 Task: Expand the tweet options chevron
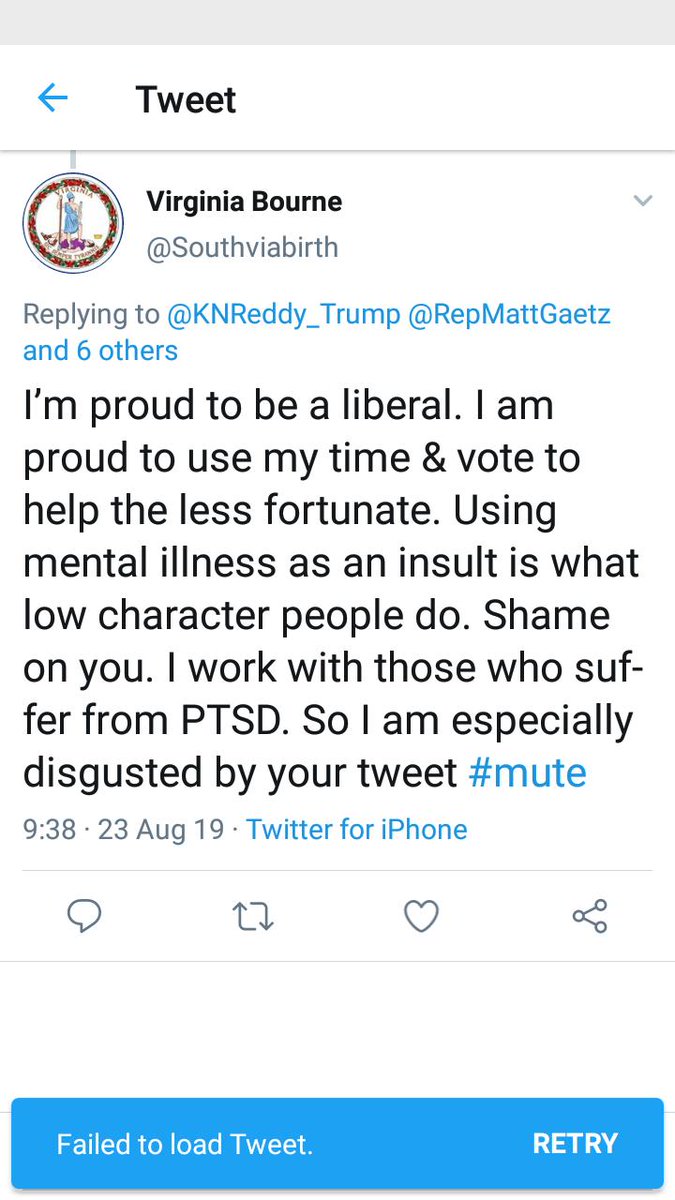[x=642, y=201]
